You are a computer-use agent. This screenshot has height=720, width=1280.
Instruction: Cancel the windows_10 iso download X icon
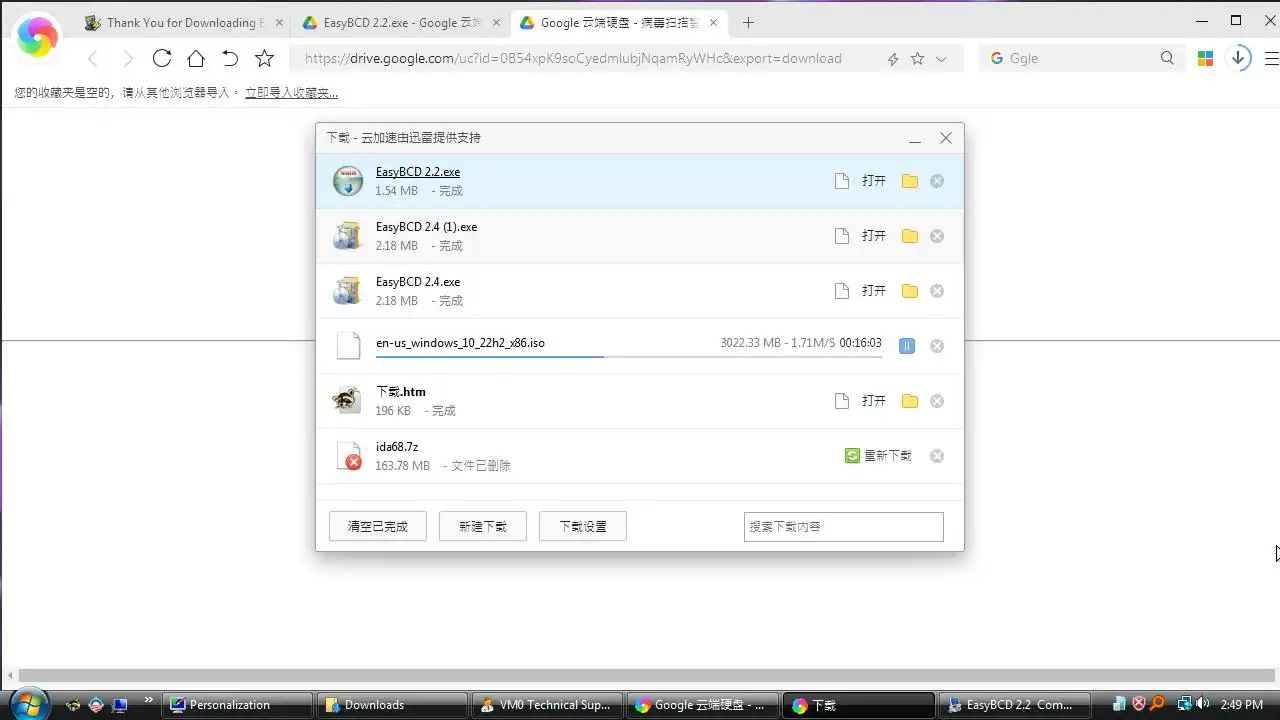coord(937,346)
